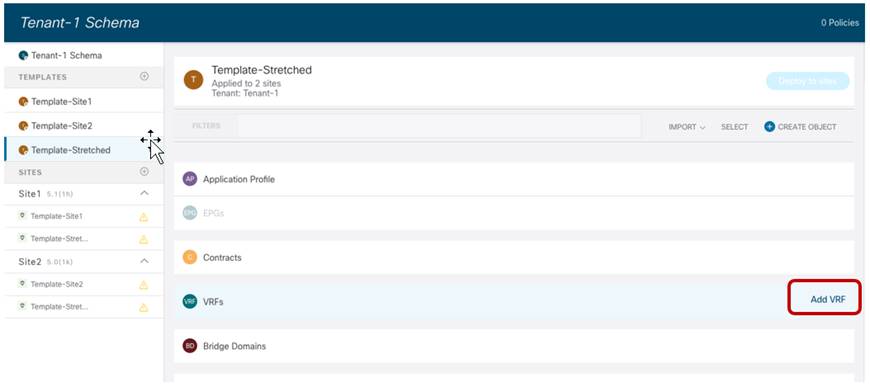
Task: Click the Site2 header label
Action: pos(30,262)
